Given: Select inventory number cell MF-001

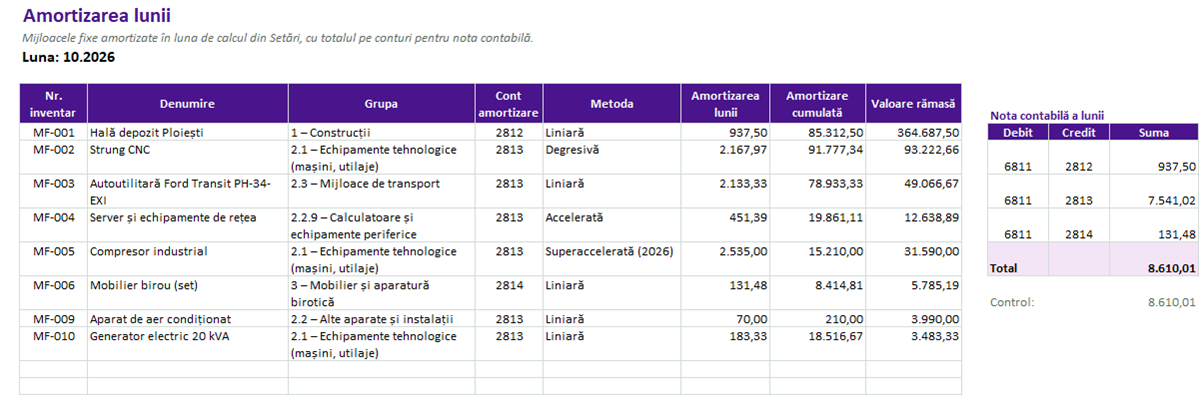Looking at the screenshot, I should click(x=54, y=132).
